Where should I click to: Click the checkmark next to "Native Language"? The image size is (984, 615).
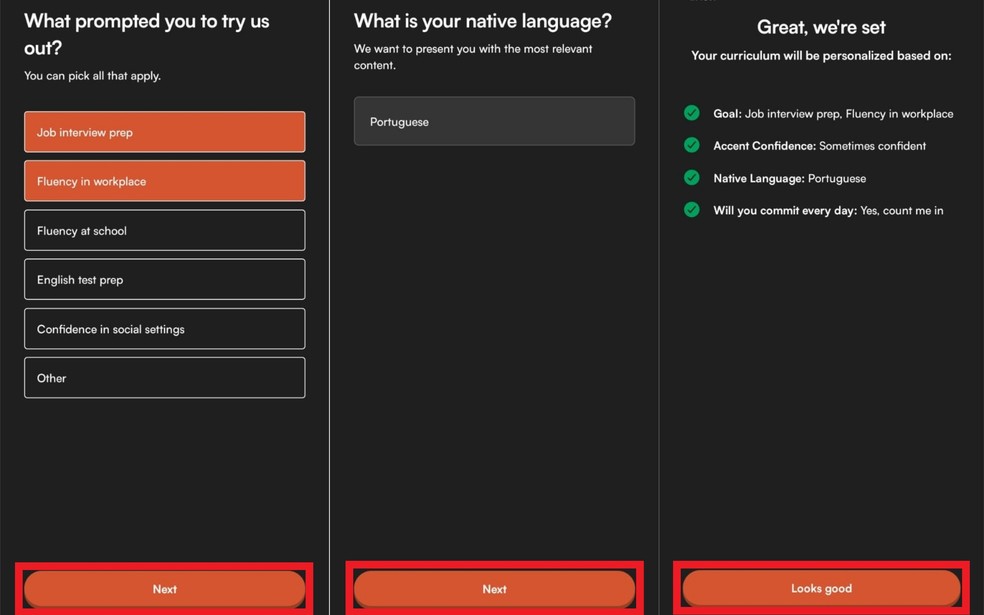(691, 177)
